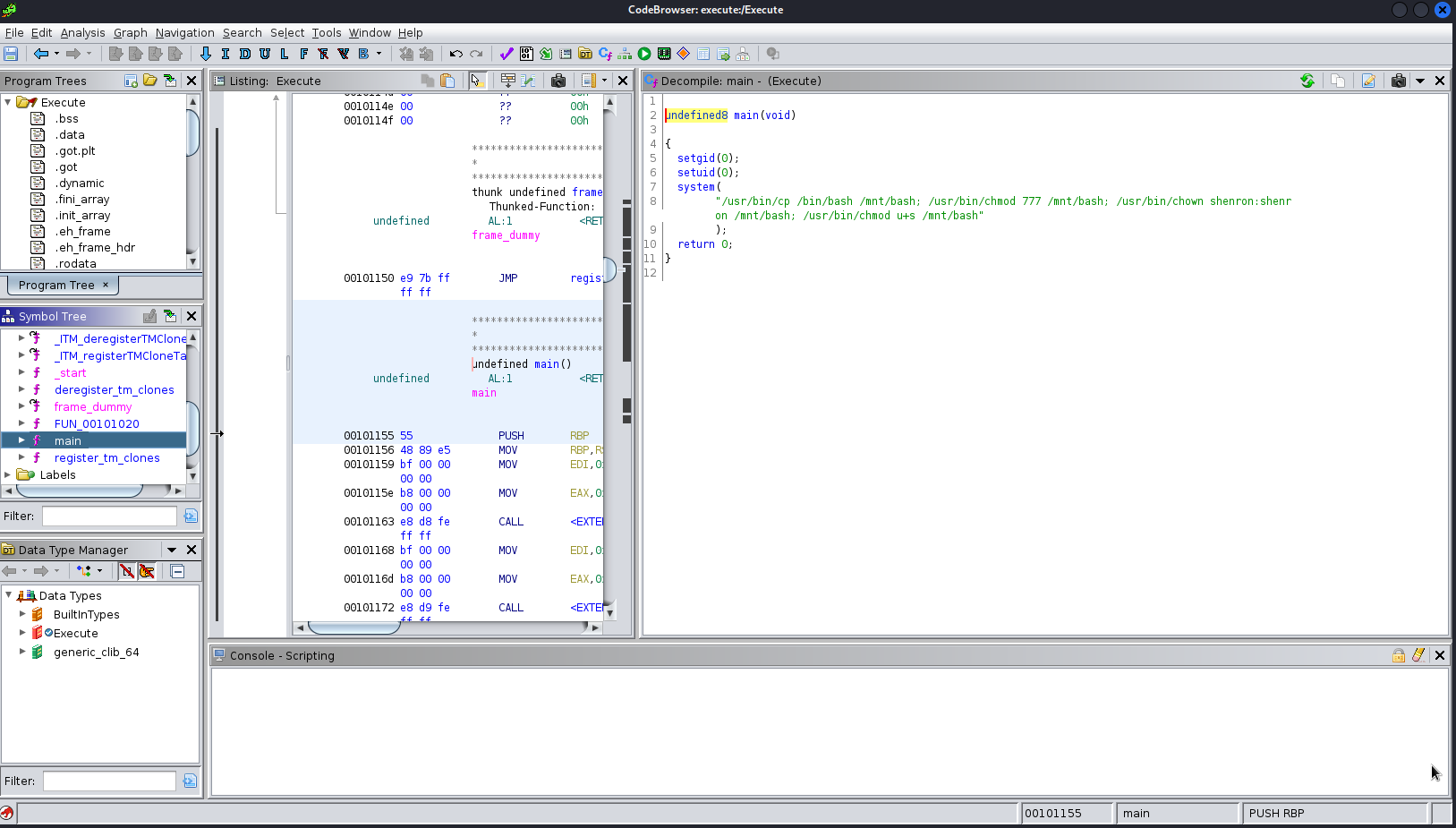This screenshot has width=1456, height=828.
Task: Create a new tree in Program Trees
Action: pyautogui.click(x=131, y=81)
